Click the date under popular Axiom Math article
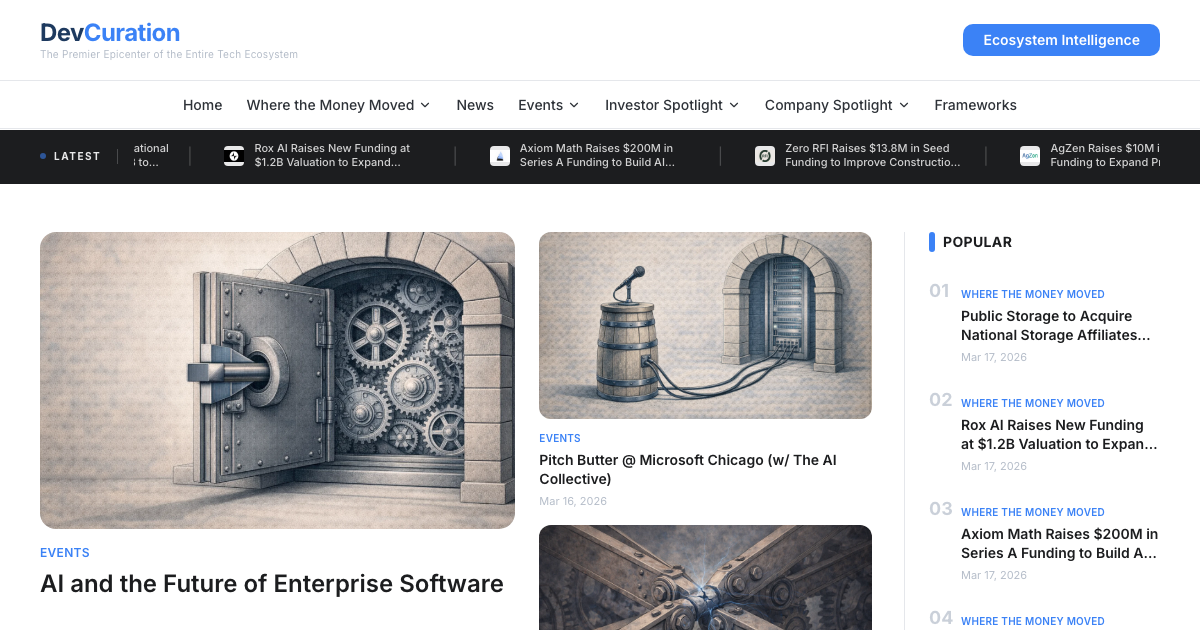The width and height of the screenshot is (1200, 630). (x=994, y=575)
